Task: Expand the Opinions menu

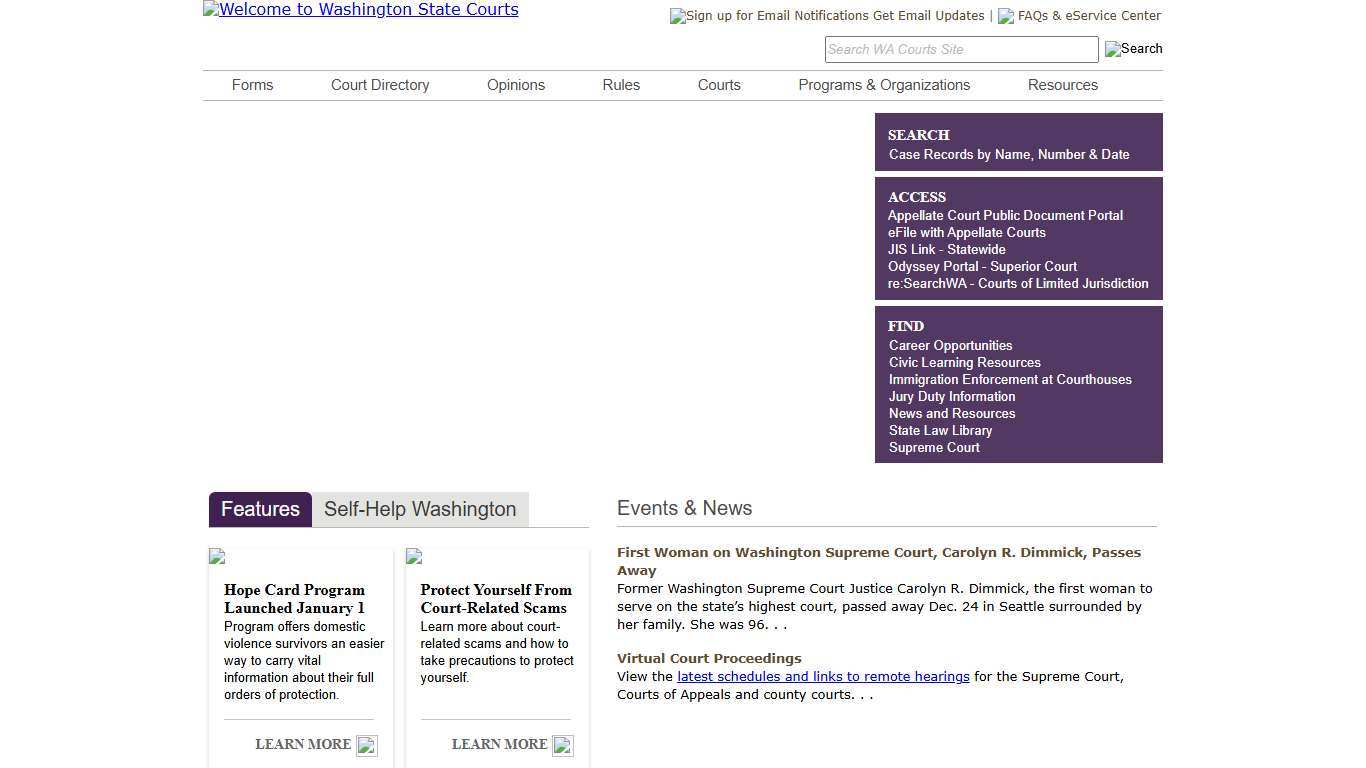Action: tap(516, 85)
